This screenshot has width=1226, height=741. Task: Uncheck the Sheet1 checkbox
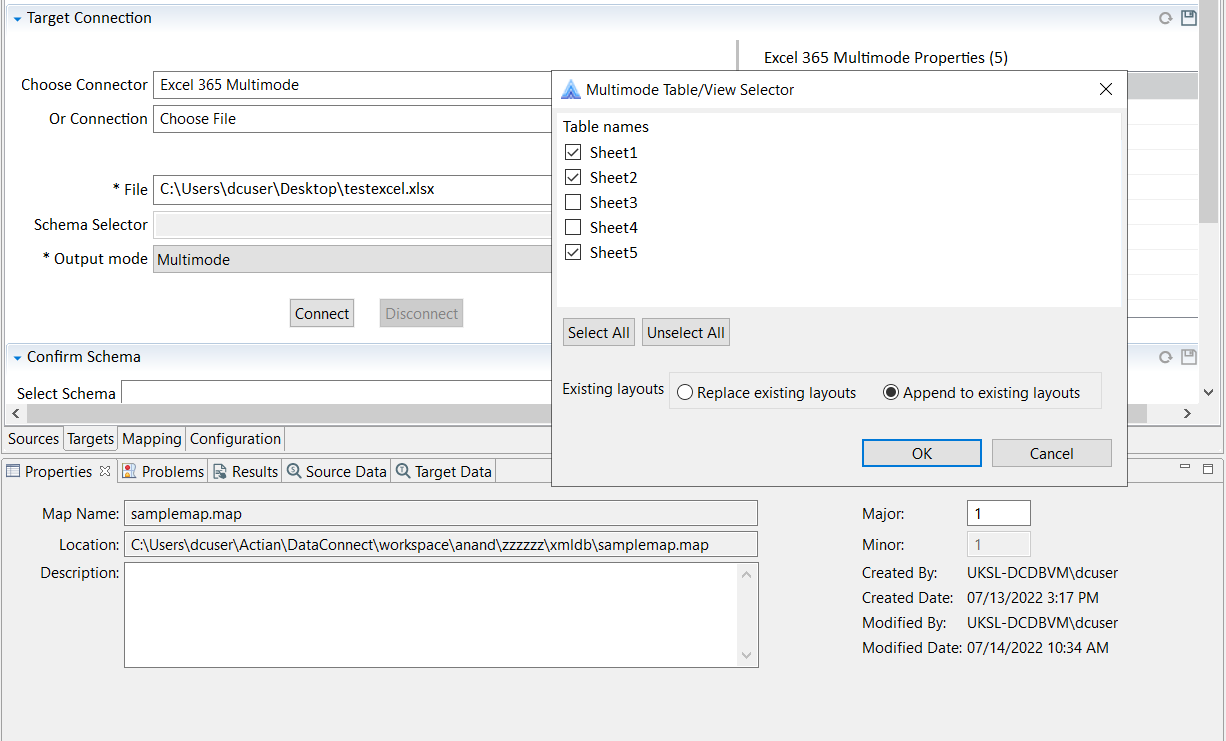pos(573,153)
